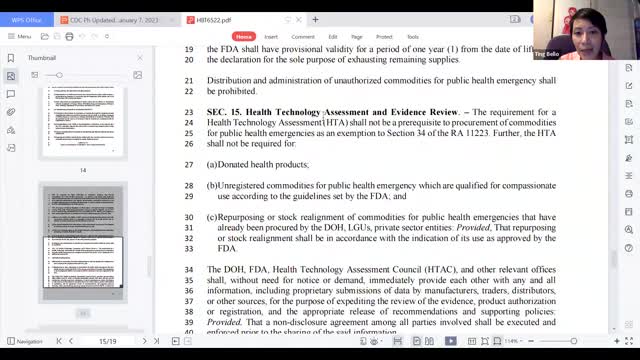Viewport: 640px width, 360px height.
Task: Open the WPS Office home tab
Action: (x=27, y=20)
